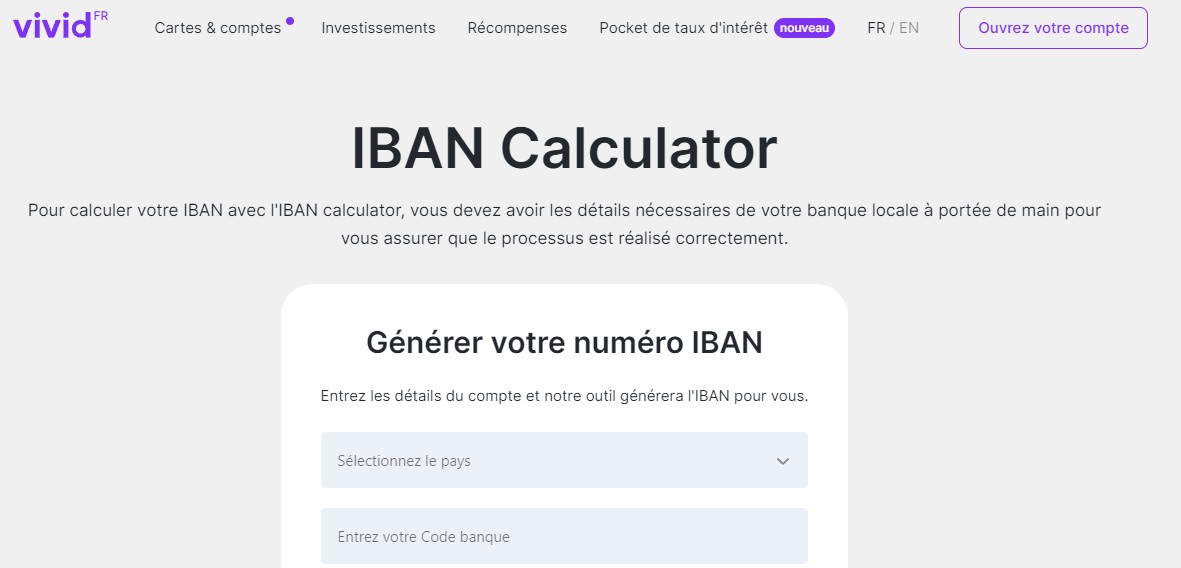Click the slash separator between FR and EN

click(892, 28)
